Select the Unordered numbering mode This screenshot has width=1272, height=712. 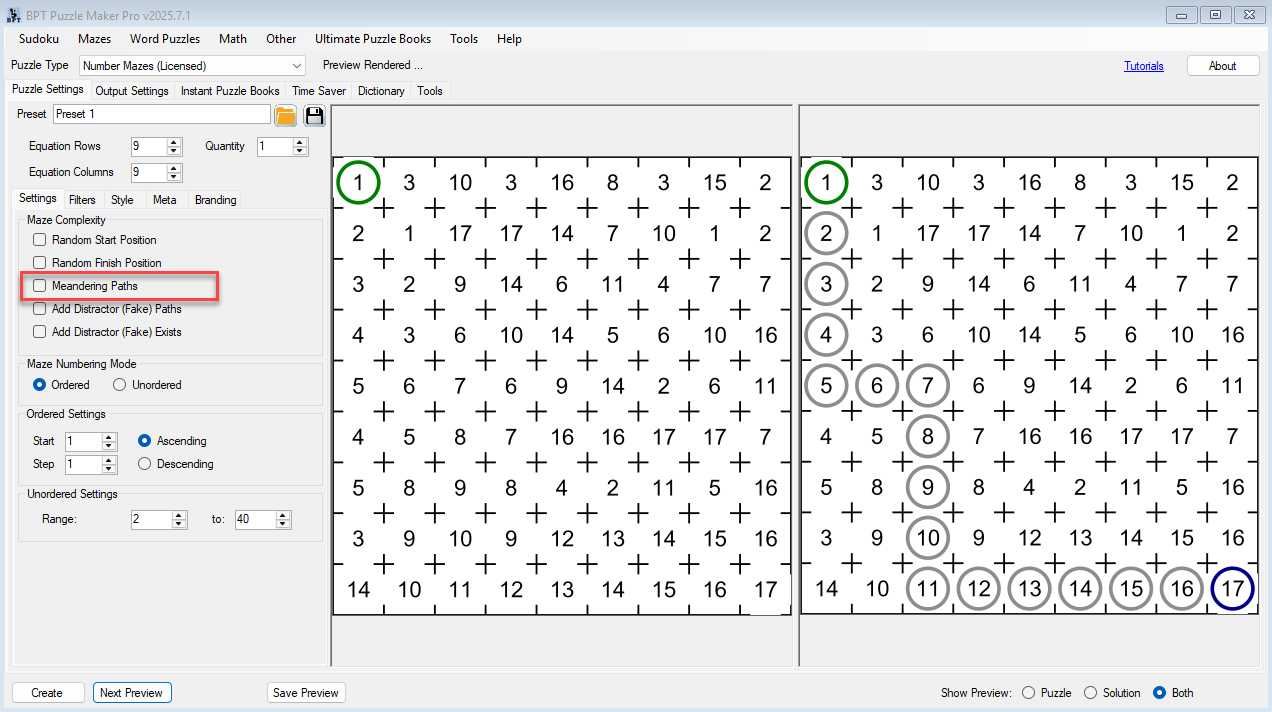point(120,385)
